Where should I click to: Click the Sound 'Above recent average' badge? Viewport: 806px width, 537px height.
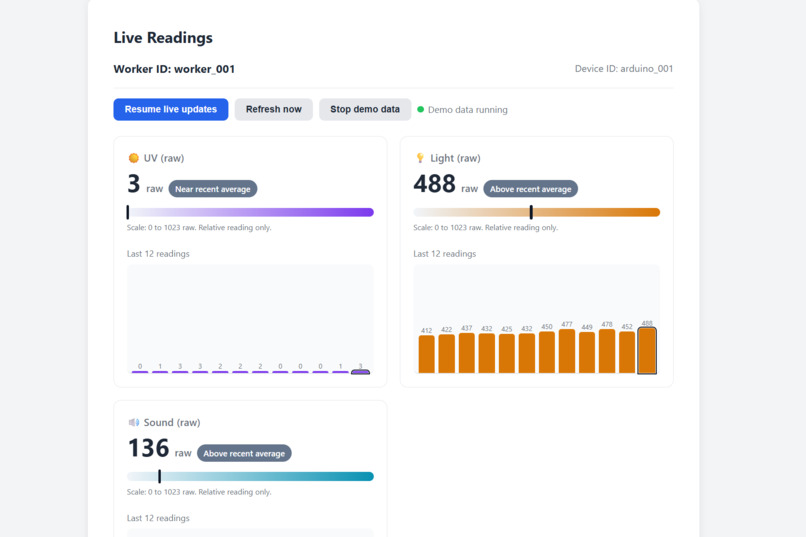pos(244,453)
